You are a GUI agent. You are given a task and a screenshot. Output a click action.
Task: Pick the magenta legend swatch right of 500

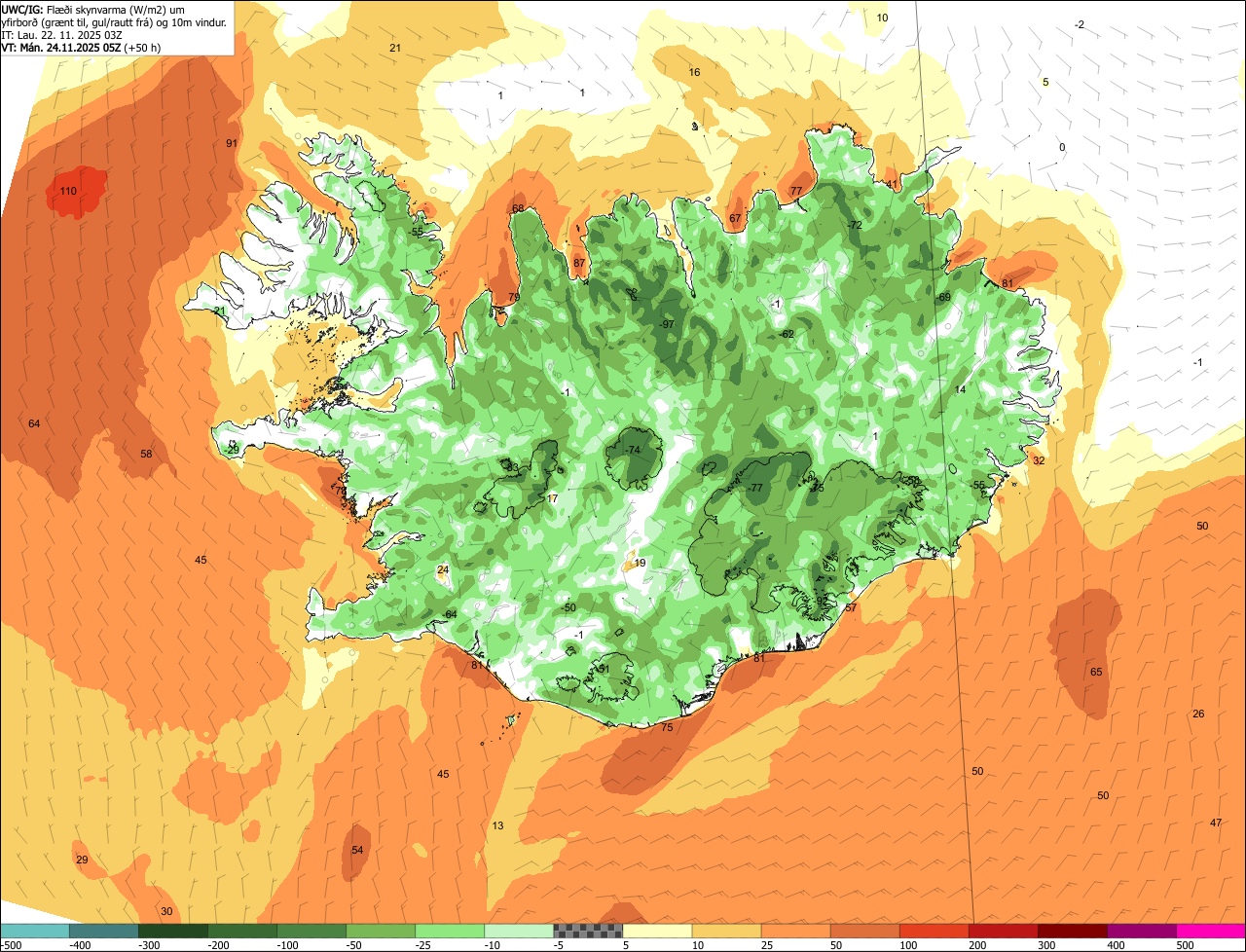1211,931
